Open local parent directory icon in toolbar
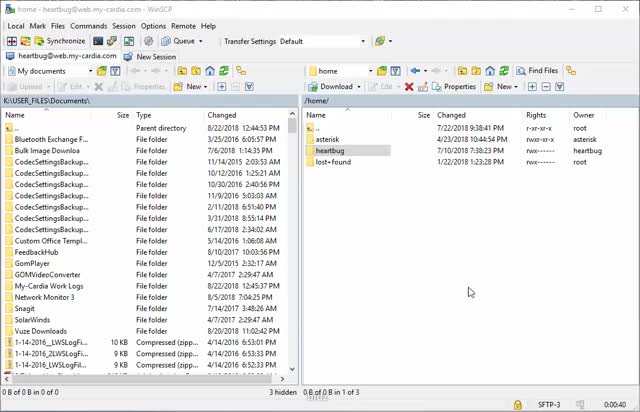640x412 pixels. pos(182,71)
